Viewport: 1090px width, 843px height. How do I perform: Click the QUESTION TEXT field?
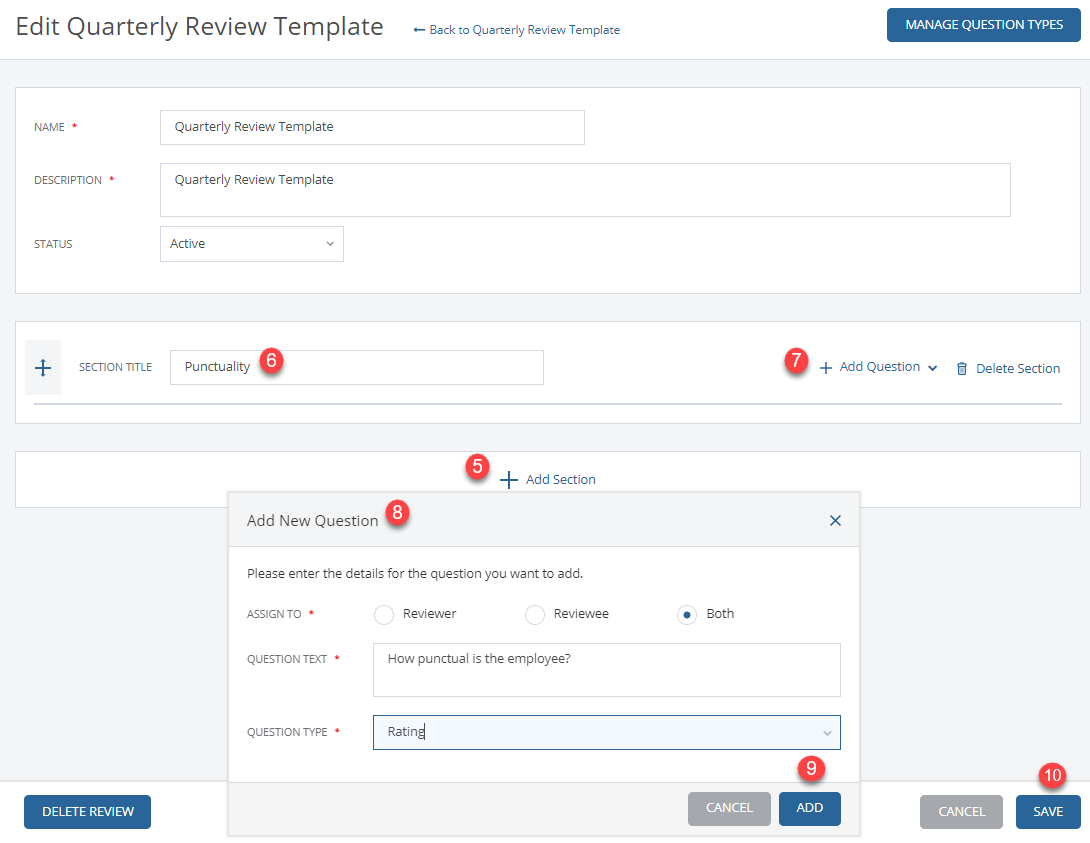[606, 669]
